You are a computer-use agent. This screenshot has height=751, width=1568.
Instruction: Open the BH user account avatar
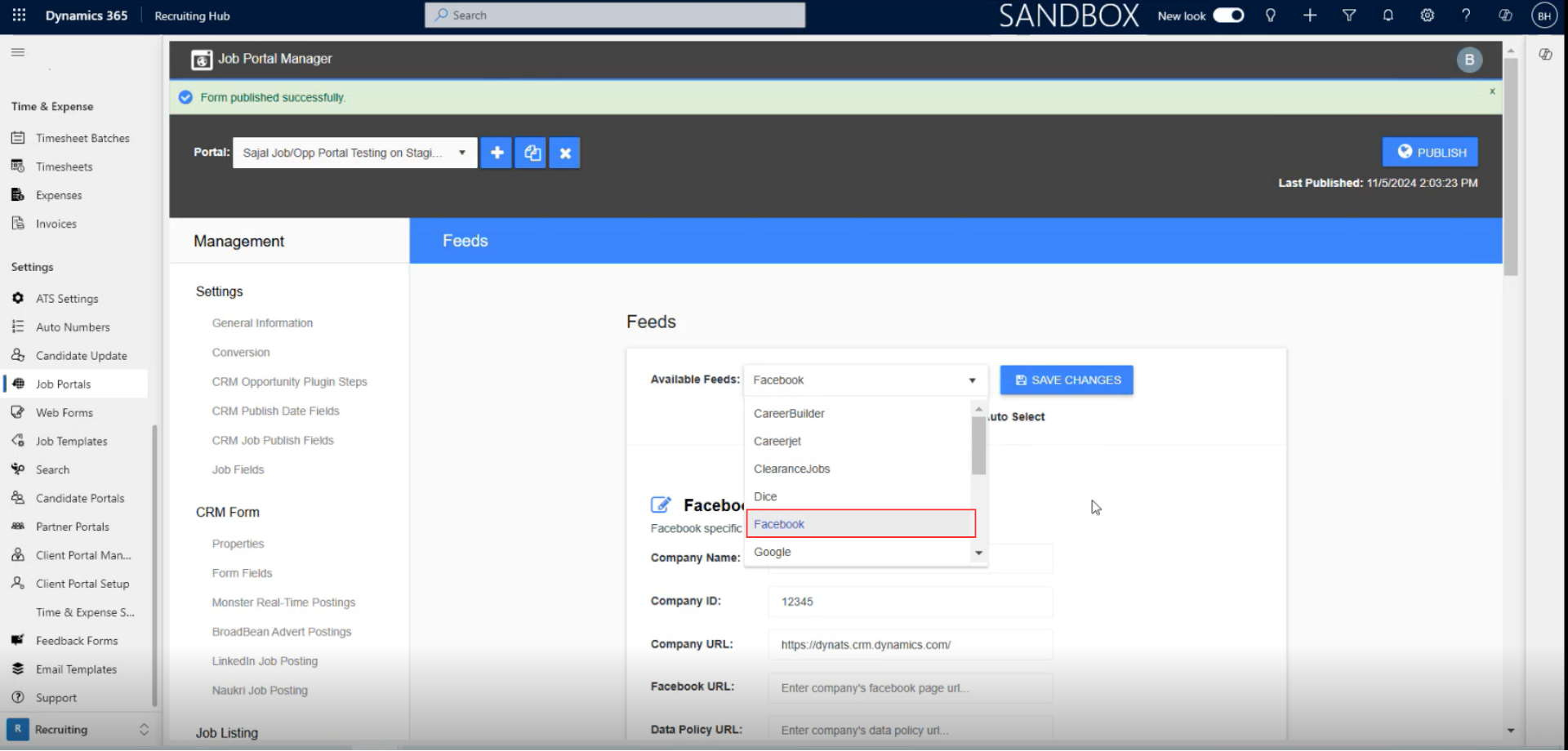click(x=1543, y=16)
